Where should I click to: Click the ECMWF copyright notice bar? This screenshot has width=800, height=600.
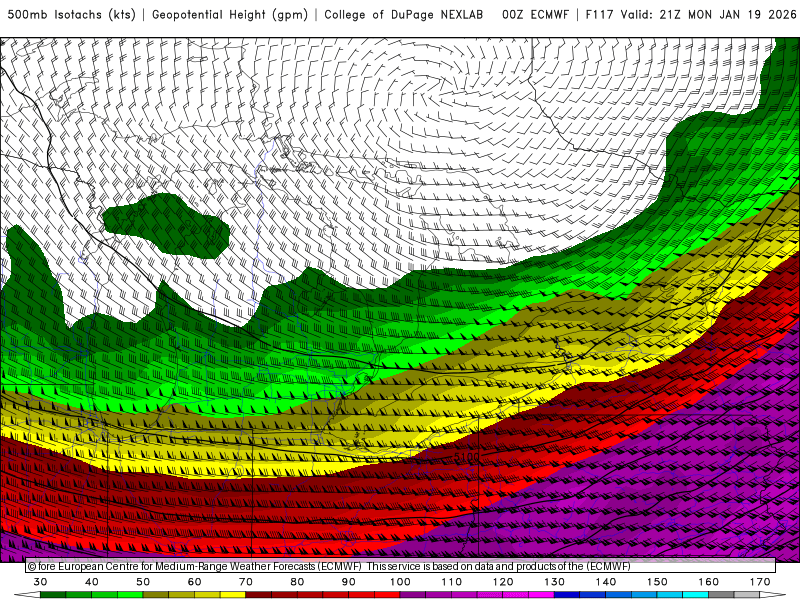pos(401,566)
